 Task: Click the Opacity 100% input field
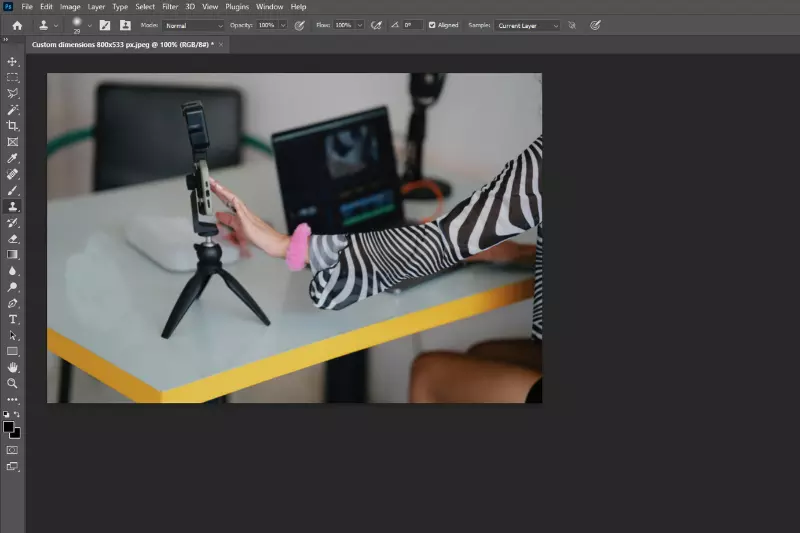coord(266,25)
